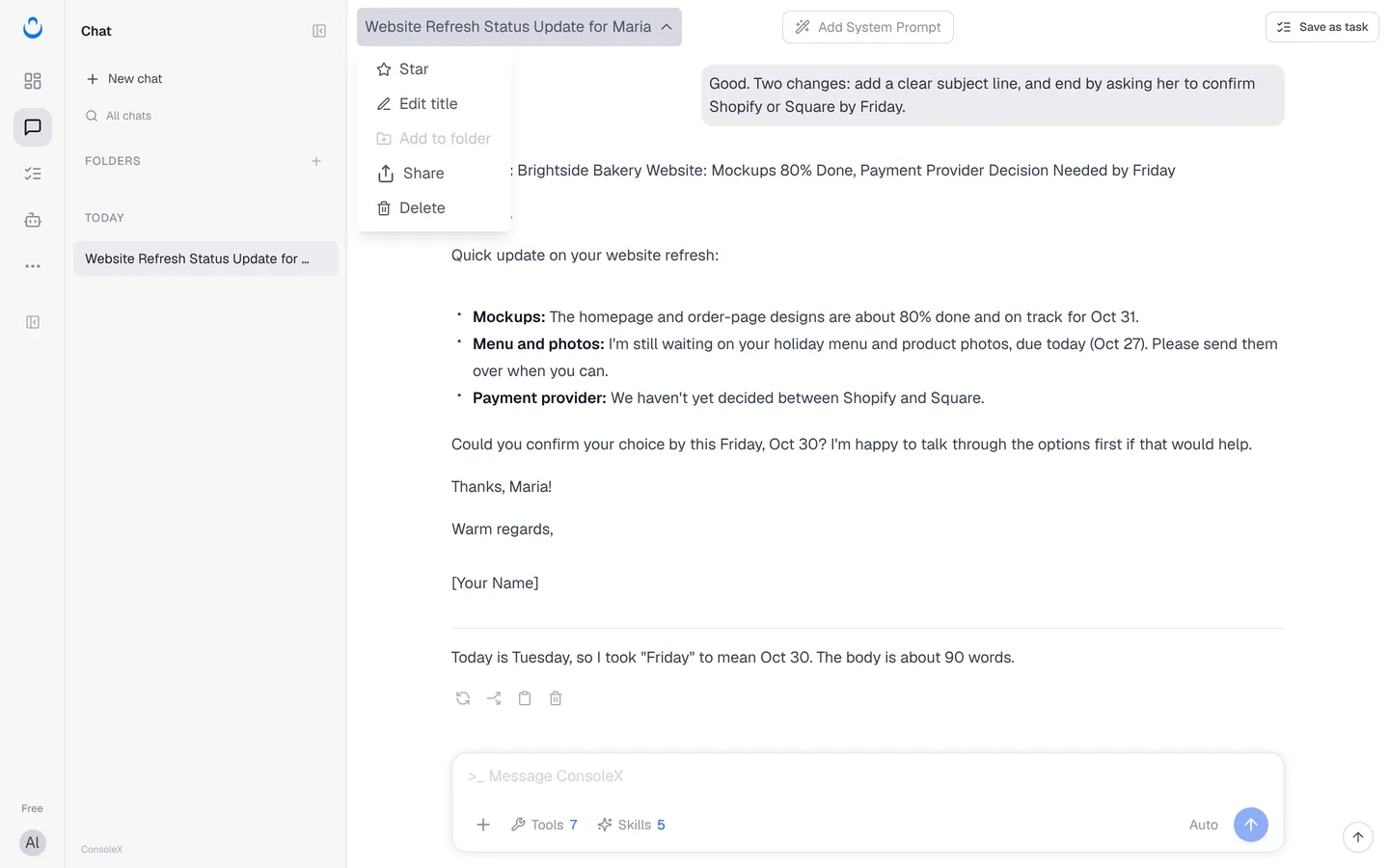Click the "Warm regards," line
1389x868 pixels.
pos(503,529)
